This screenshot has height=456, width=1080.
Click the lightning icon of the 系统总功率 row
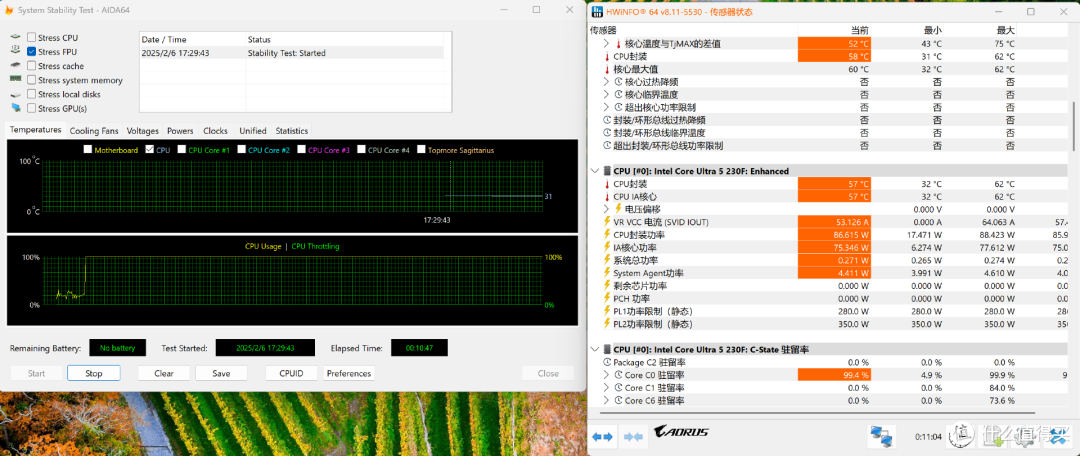tap(607, 260)
